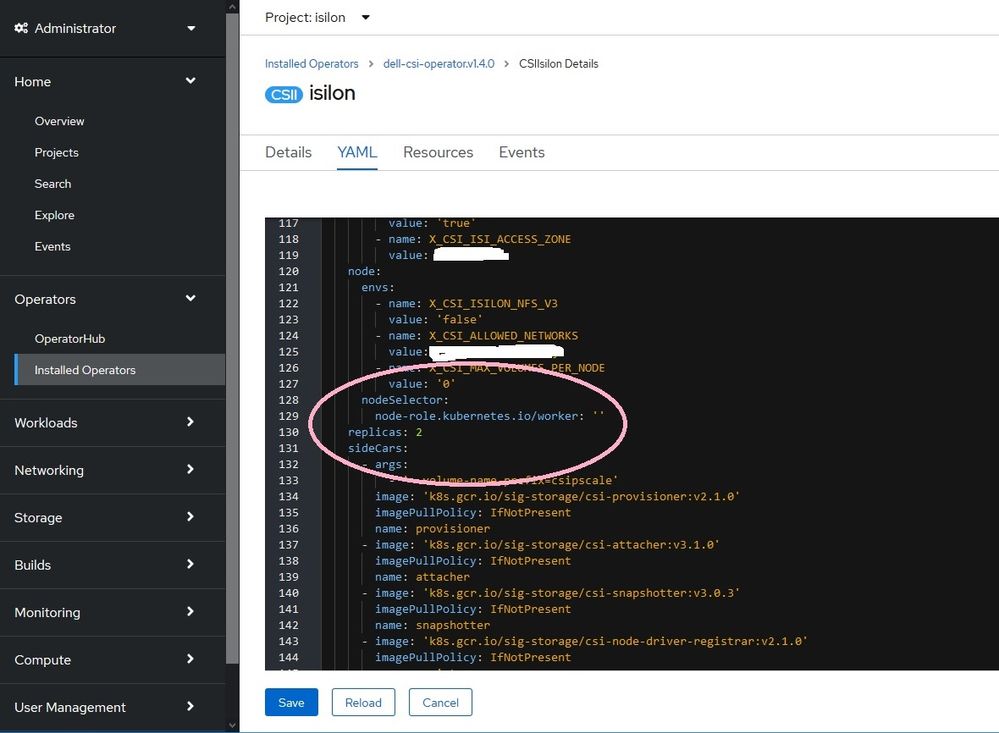Switch to the Details tab
The image size is (999, 733).
[288, 152]
